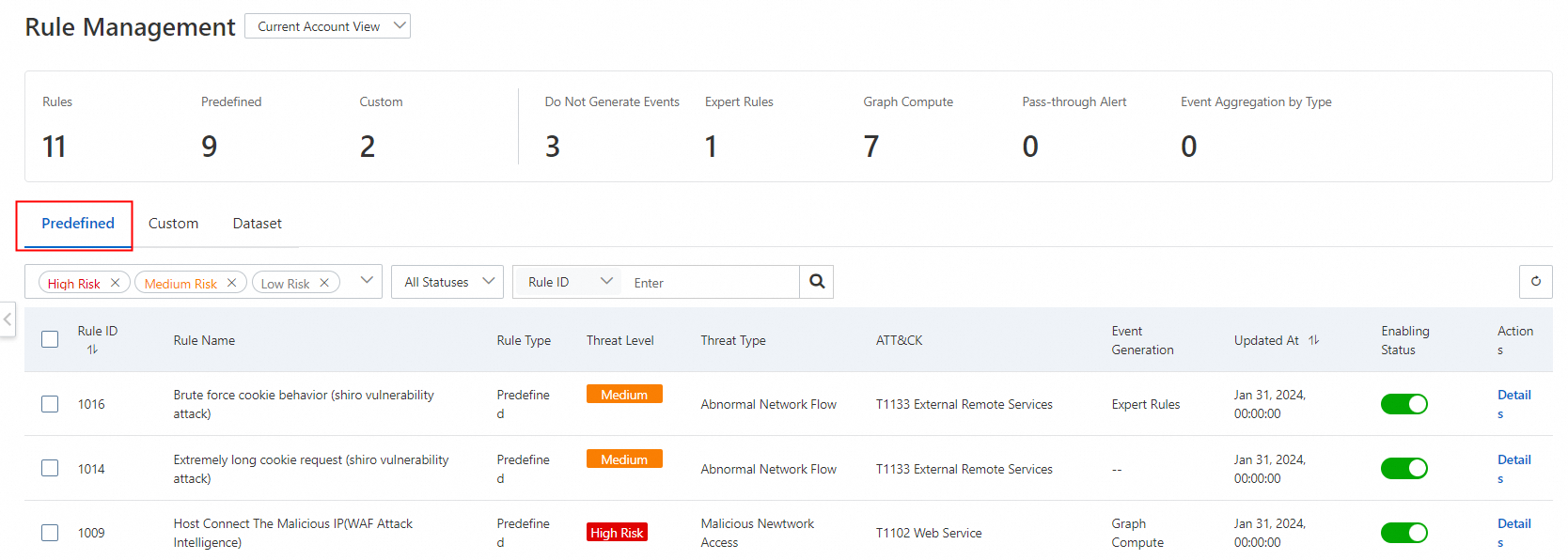This screenshot has height=560, width=1568.
Task: Open the All Statuses dropdown
Action: 447,282
